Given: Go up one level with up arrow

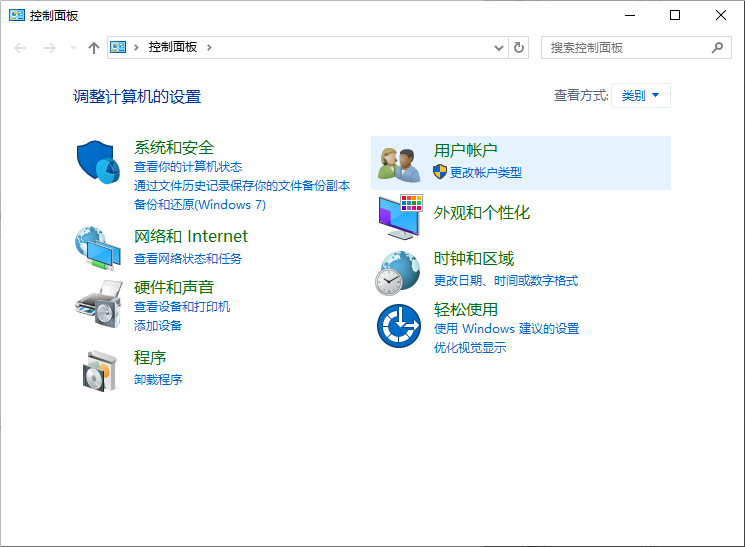Looking at the screenshot, I should 94,48.
